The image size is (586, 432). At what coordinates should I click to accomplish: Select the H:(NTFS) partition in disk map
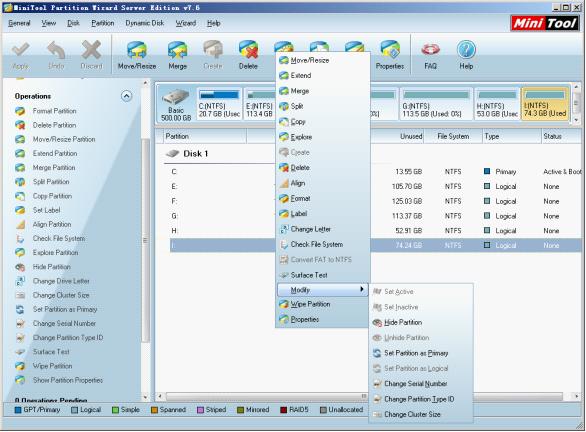pyautogui.click(x=497, y=104)
